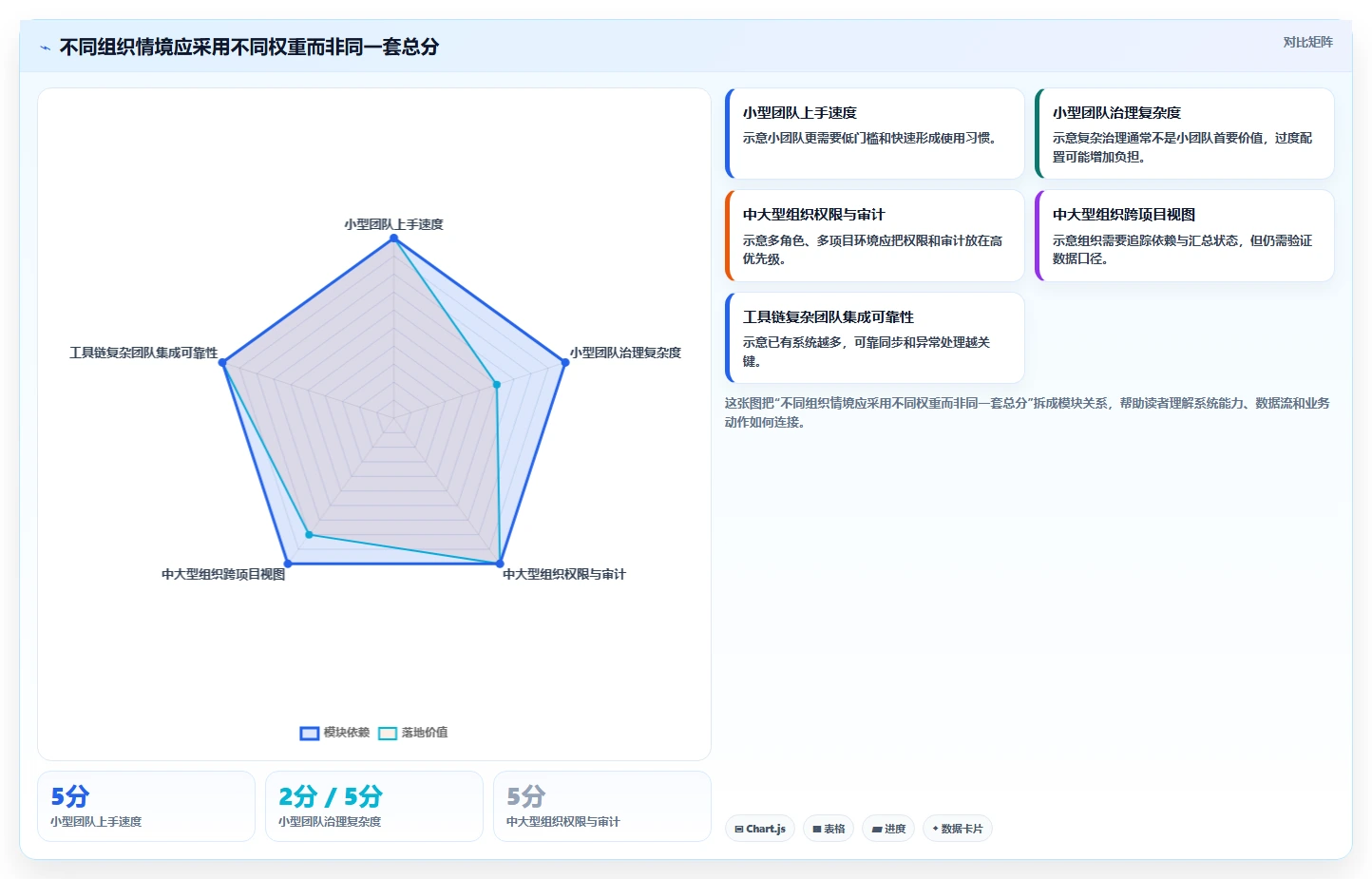Screen dimensions: 1372x879
Task: Click the summary paragraph starting 这张图把
Action: pyautogui.click(x=1027, y=412)
